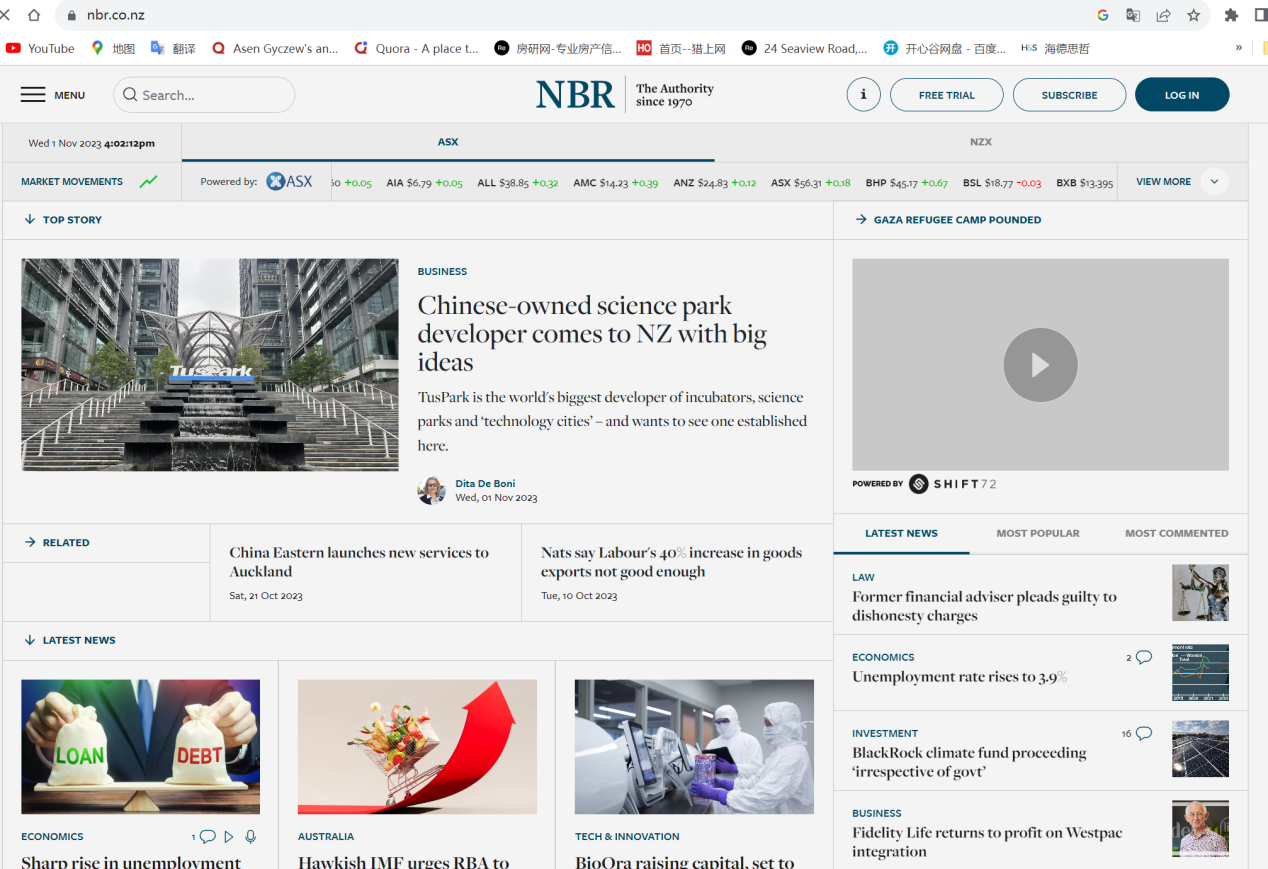
Task: Select the MOST COMMENTED tab
Action: (x=1177, y=533)
